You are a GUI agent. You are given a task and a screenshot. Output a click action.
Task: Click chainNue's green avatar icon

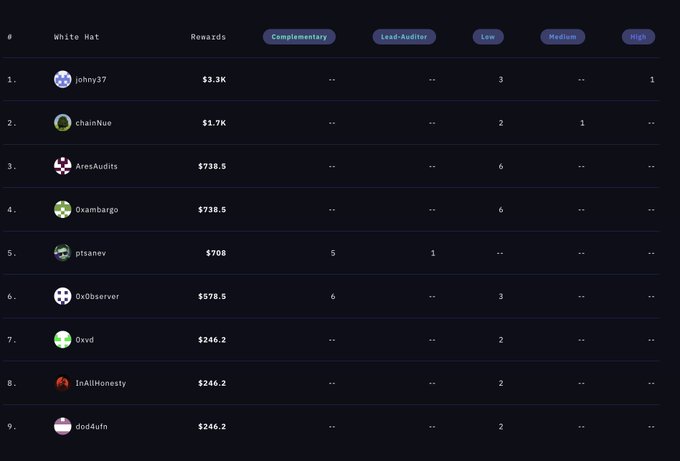tap(62, 123)
